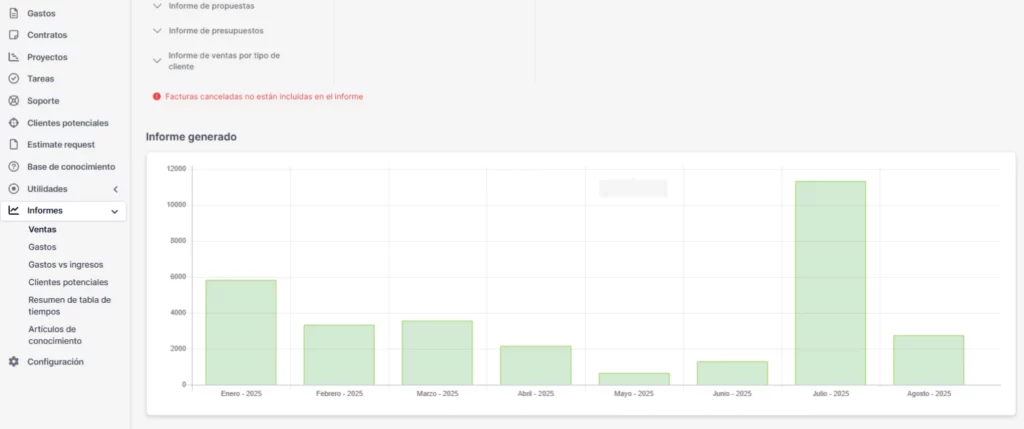Collapse the Informes menu chevron
Screen dimensions: 1024x429
pos(115,211)
